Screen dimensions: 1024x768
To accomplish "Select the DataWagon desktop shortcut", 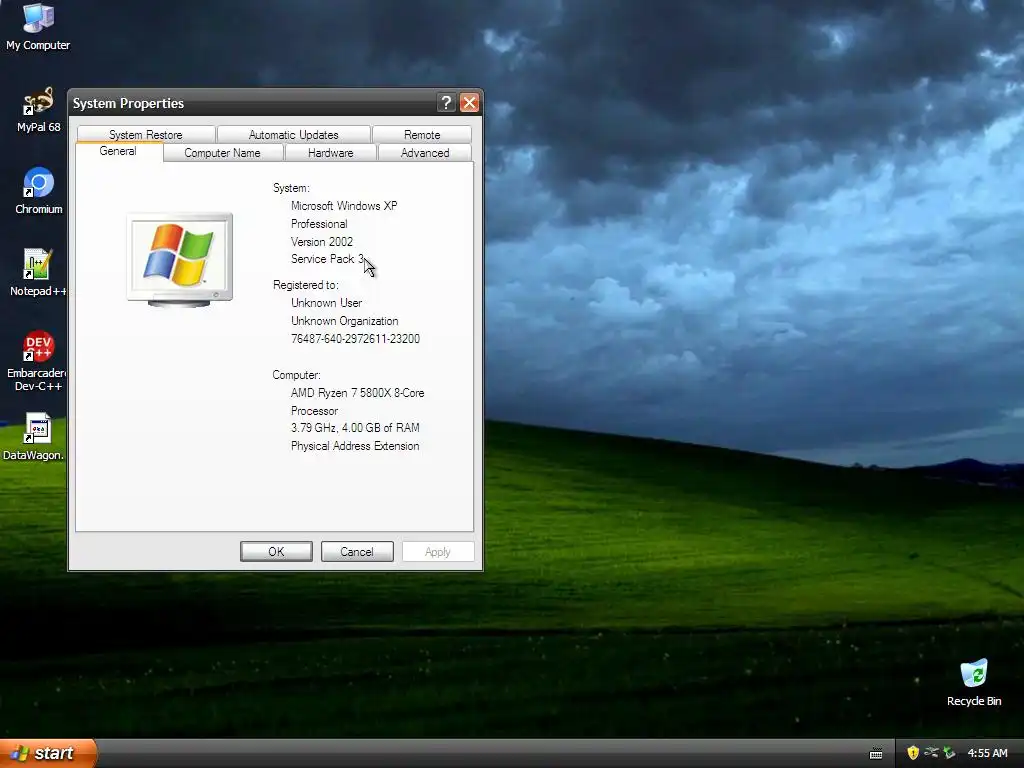I will pyautogui.click(x=34, y=436).
